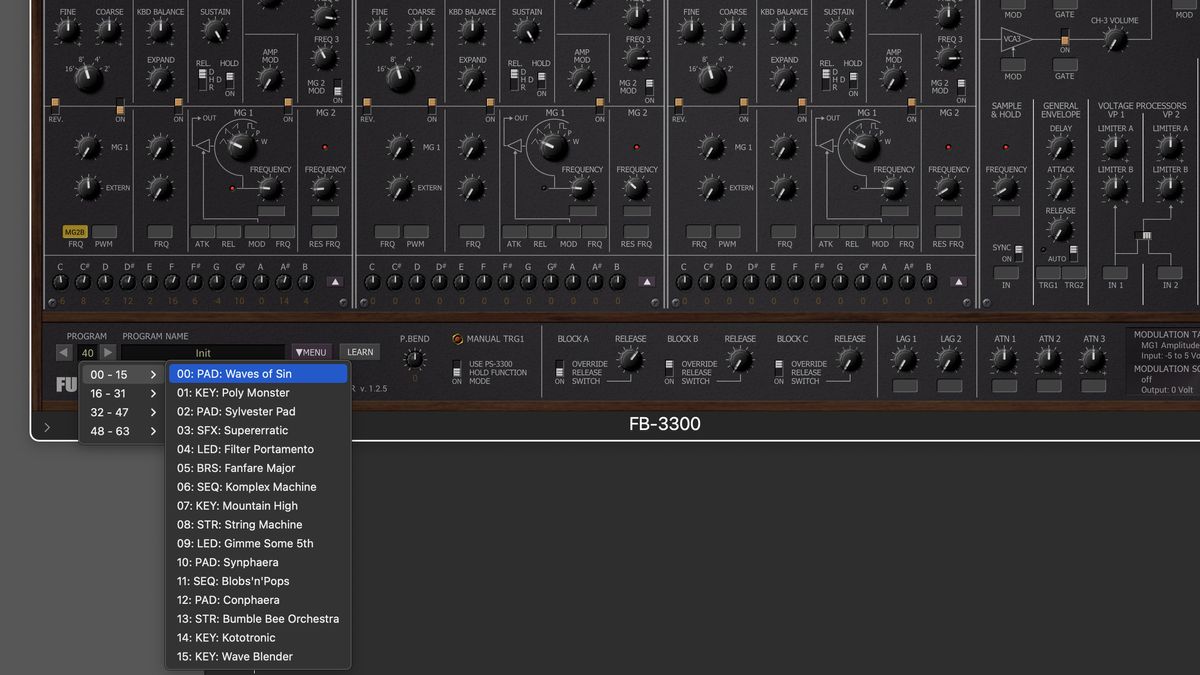Click the ATN 3 knob
The image size is (1200, 675).
pos(1094,361)
